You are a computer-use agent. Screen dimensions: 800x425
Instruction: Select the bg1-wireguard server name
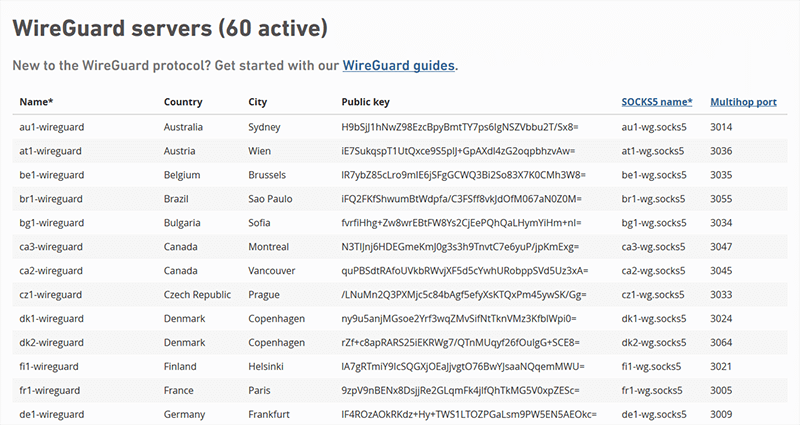tap(52, 223)
